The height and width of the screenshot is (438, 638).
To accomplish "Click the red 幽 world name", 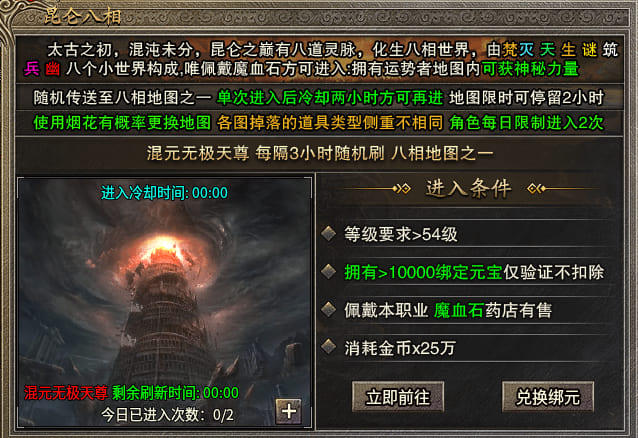I will point(52,68).
